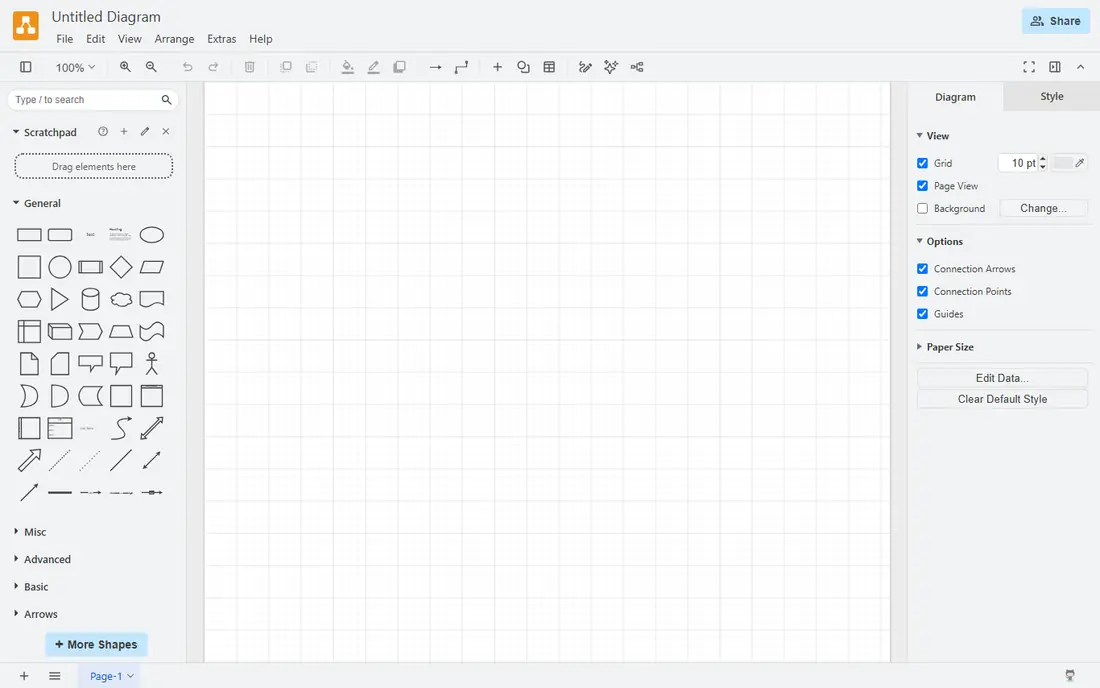Collapse the Options section

[939, 241]
